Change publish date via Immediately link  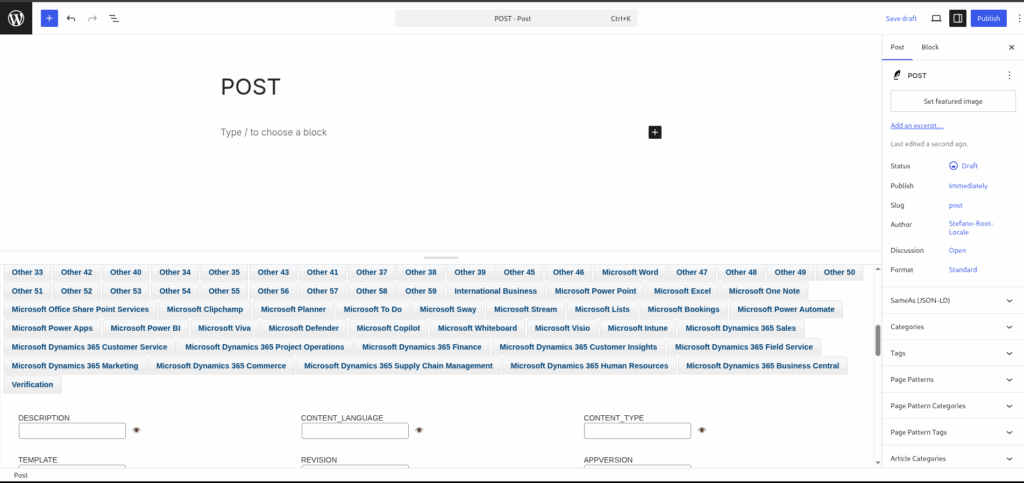968,185
